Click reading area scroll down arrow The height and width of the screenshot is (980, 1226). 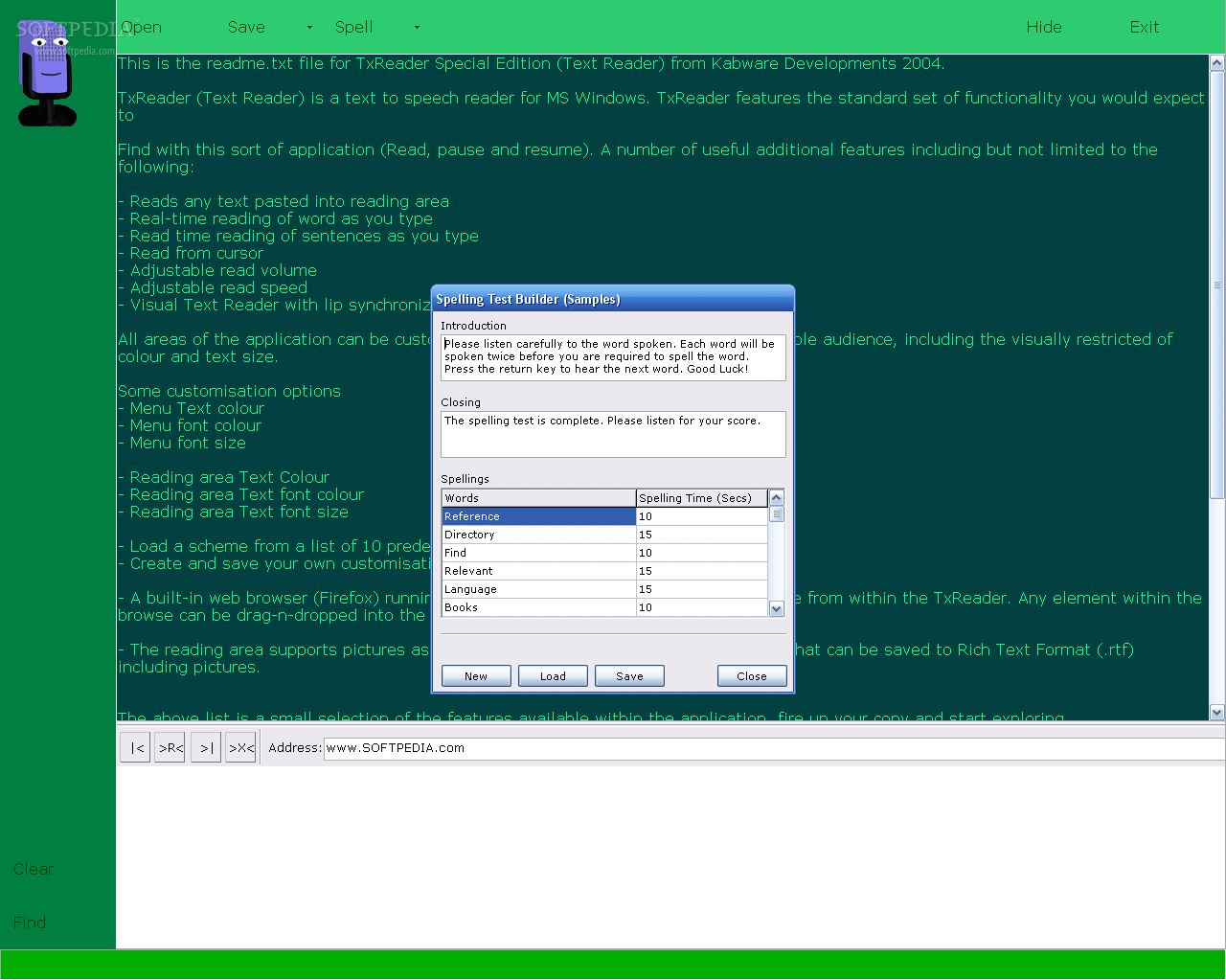point(1217,712)
